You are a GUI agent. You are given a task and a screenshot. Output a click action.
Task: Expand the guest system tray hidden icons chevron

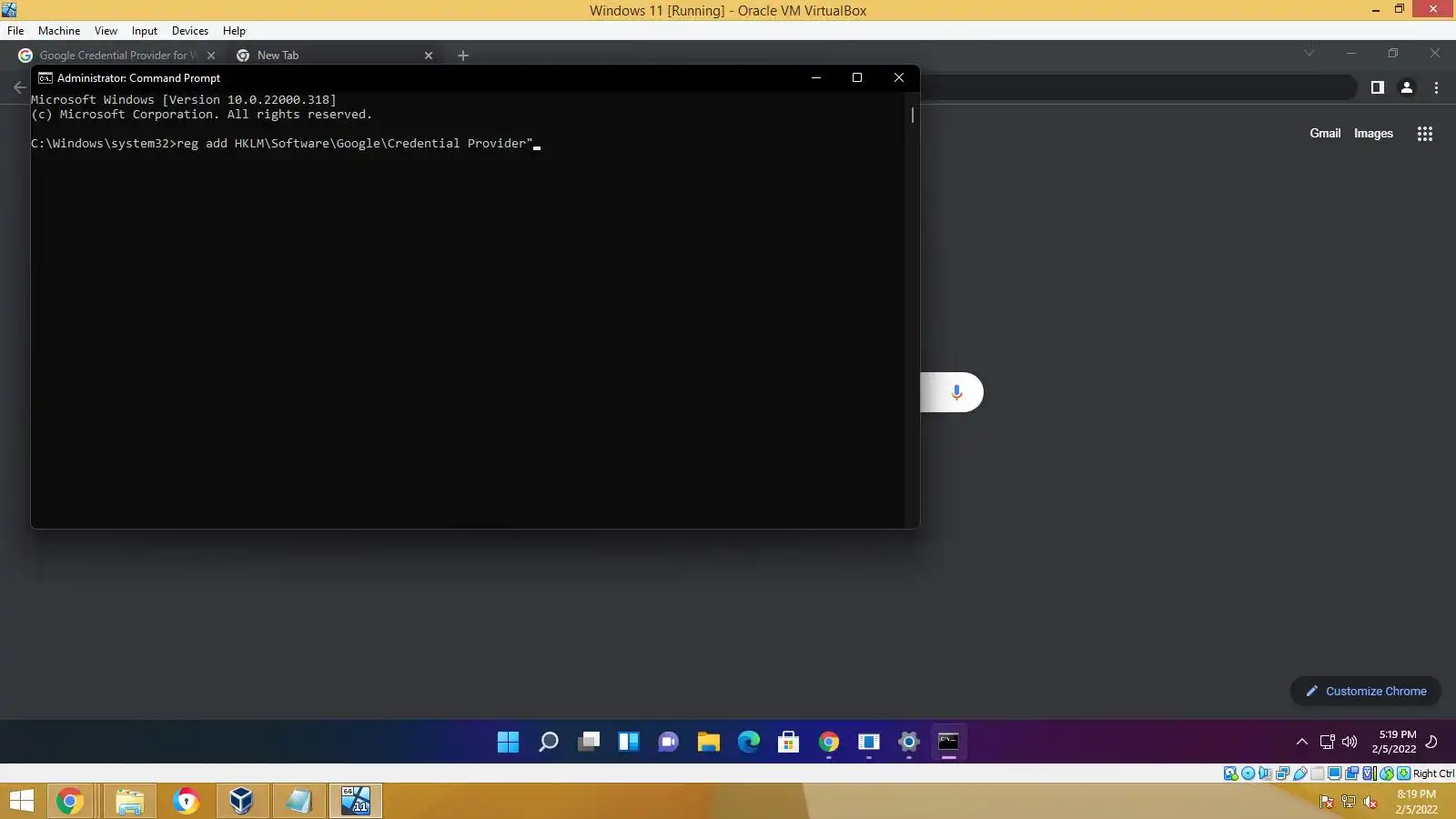1302,742
